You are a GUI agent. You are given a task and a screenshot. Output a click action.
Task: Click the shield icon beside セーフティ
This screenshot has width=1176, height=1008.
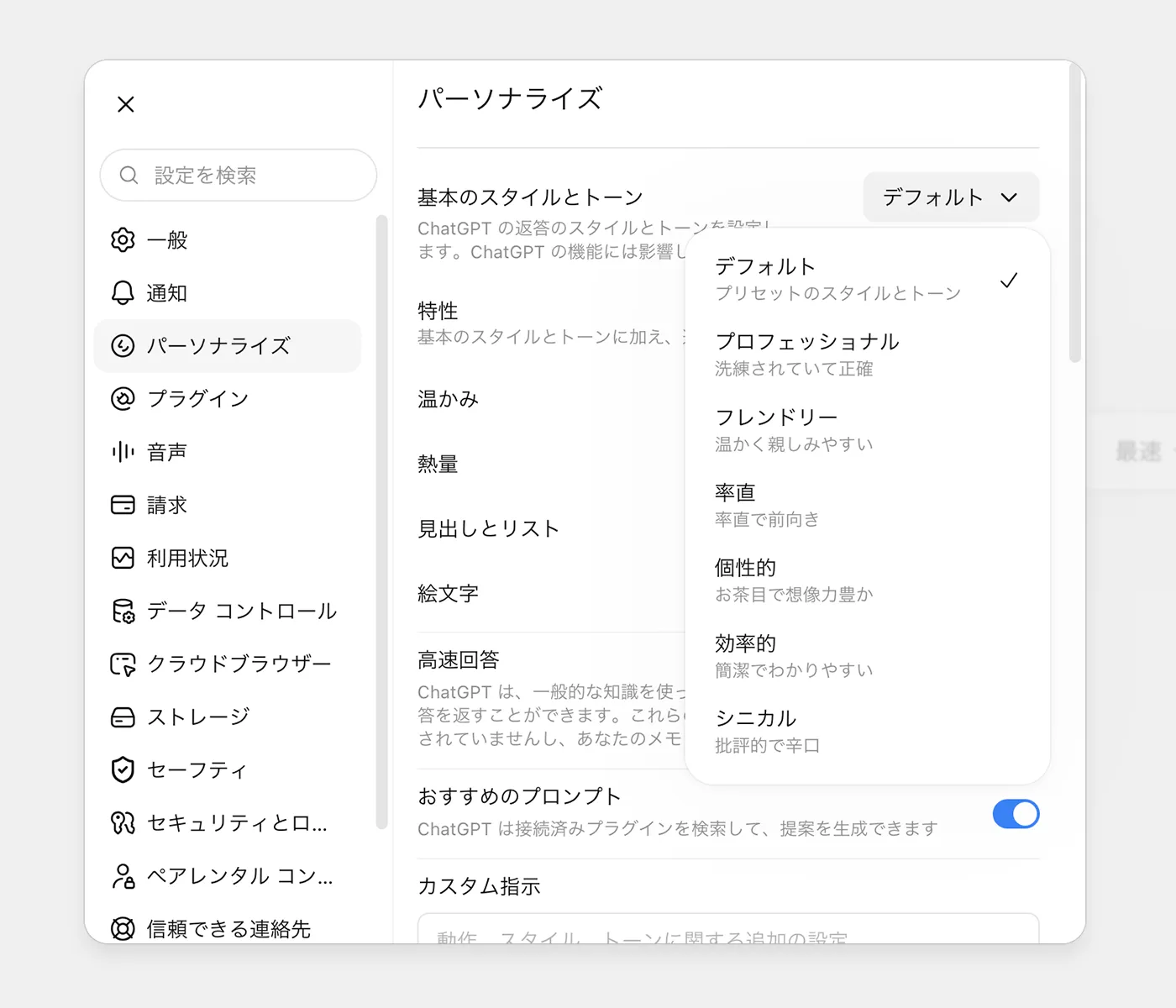(123, 769)
